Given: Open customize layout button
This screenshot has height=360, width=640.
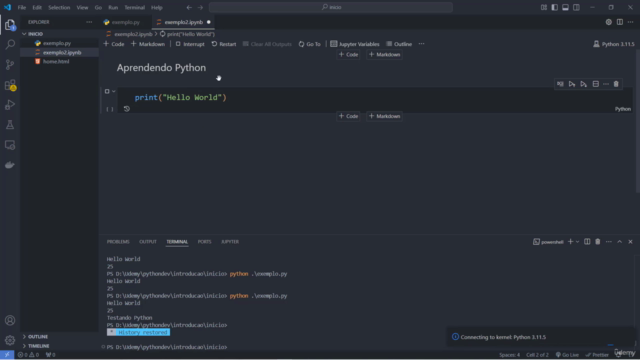Looking at the screenshot, I should [544, 7].
